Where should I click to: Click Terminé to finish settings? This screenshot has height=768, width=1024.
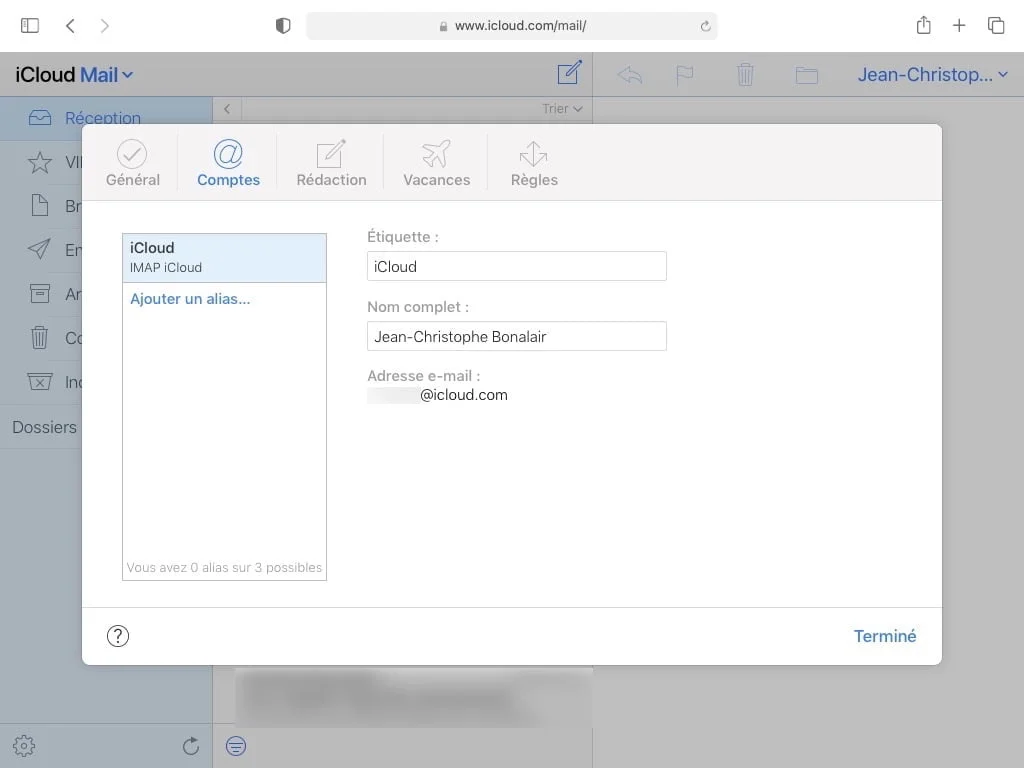click(x=884, y=635)
